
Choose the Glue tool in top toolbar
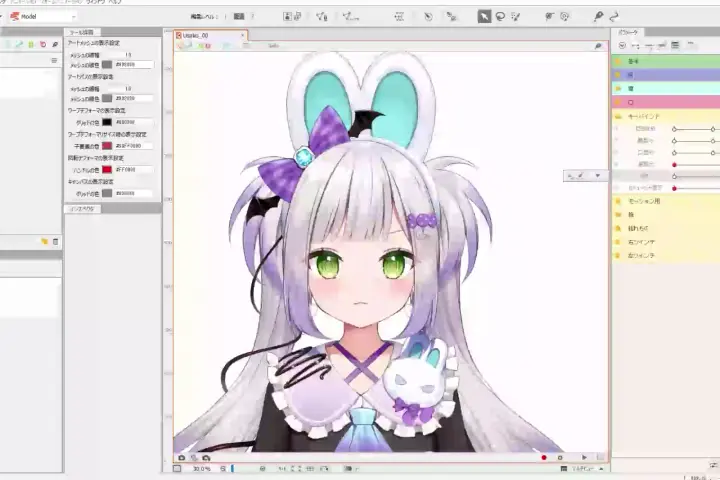click(549, 17)
